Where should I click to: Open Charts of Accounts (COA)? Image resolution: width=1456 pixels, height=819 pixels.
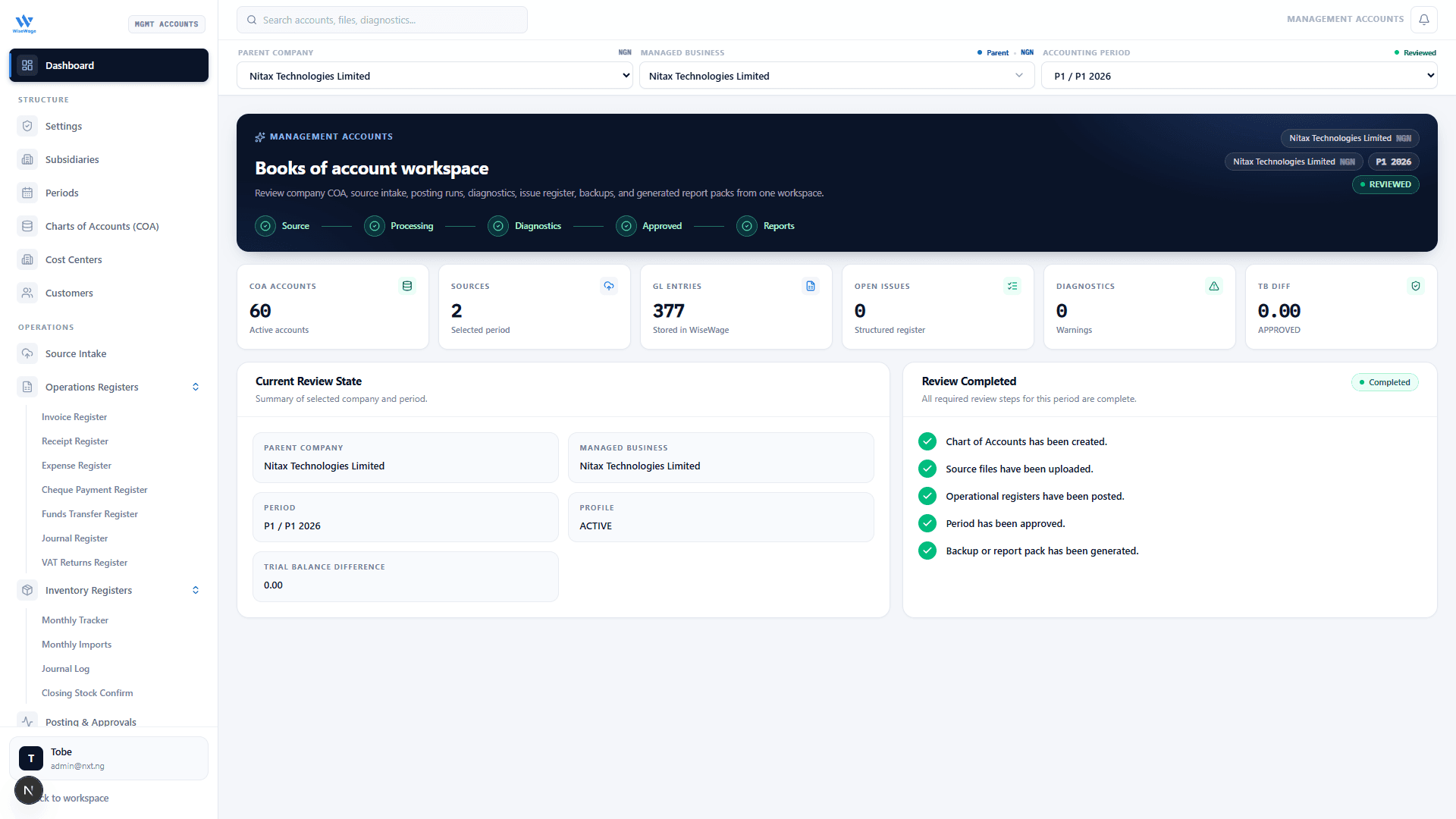coord(108,226)
